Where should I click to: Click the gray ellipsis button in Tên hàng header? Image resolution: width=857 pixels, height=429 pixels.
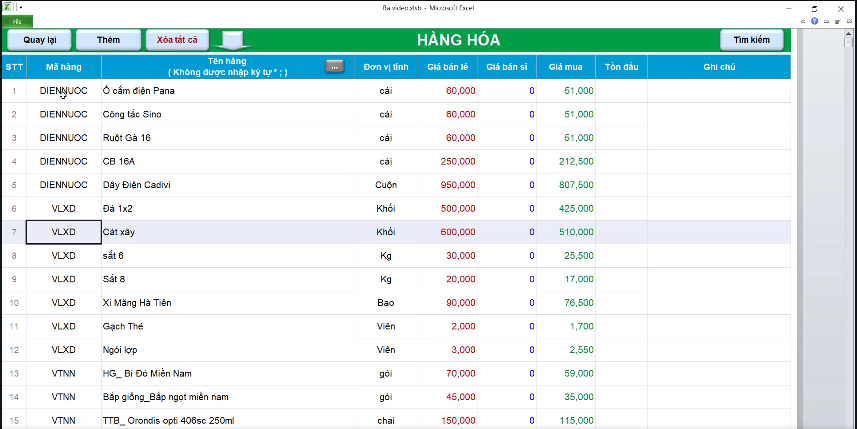334,66
